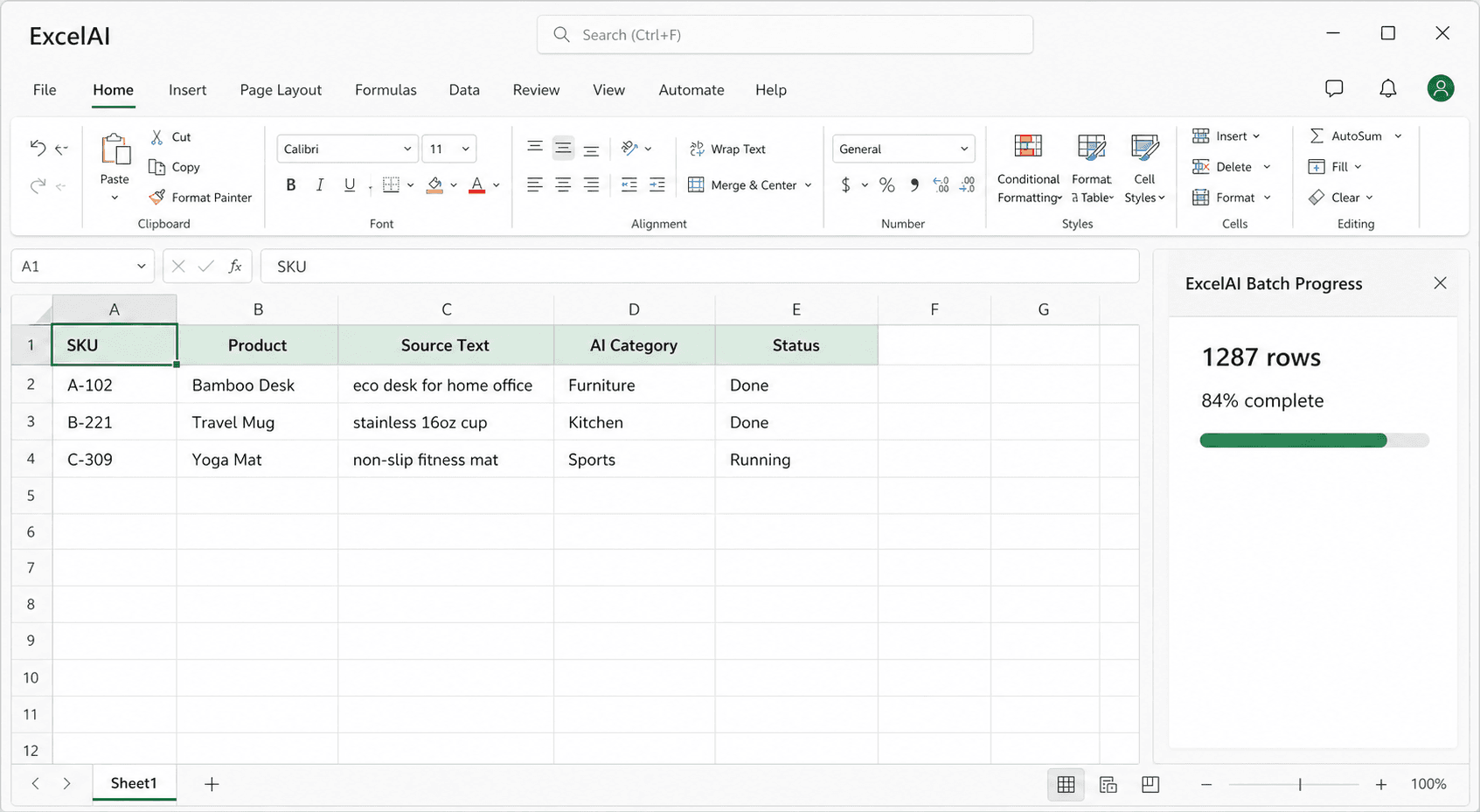Click the Fill button
Image resolution: width=1480 pixels, height=812 pixels.
pyautogui.click(x=1335, y=167)
